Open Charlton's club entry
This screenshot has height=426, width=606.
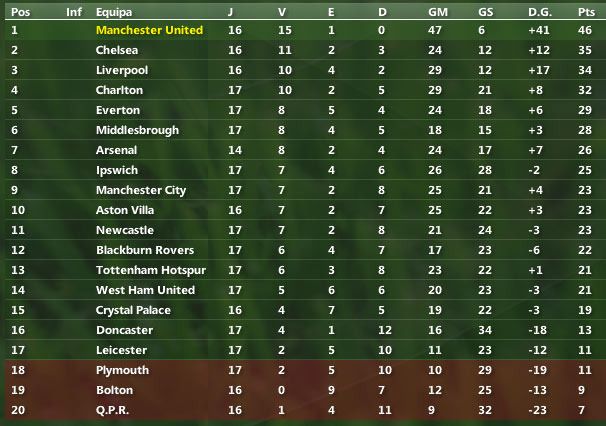coord(120,90)
